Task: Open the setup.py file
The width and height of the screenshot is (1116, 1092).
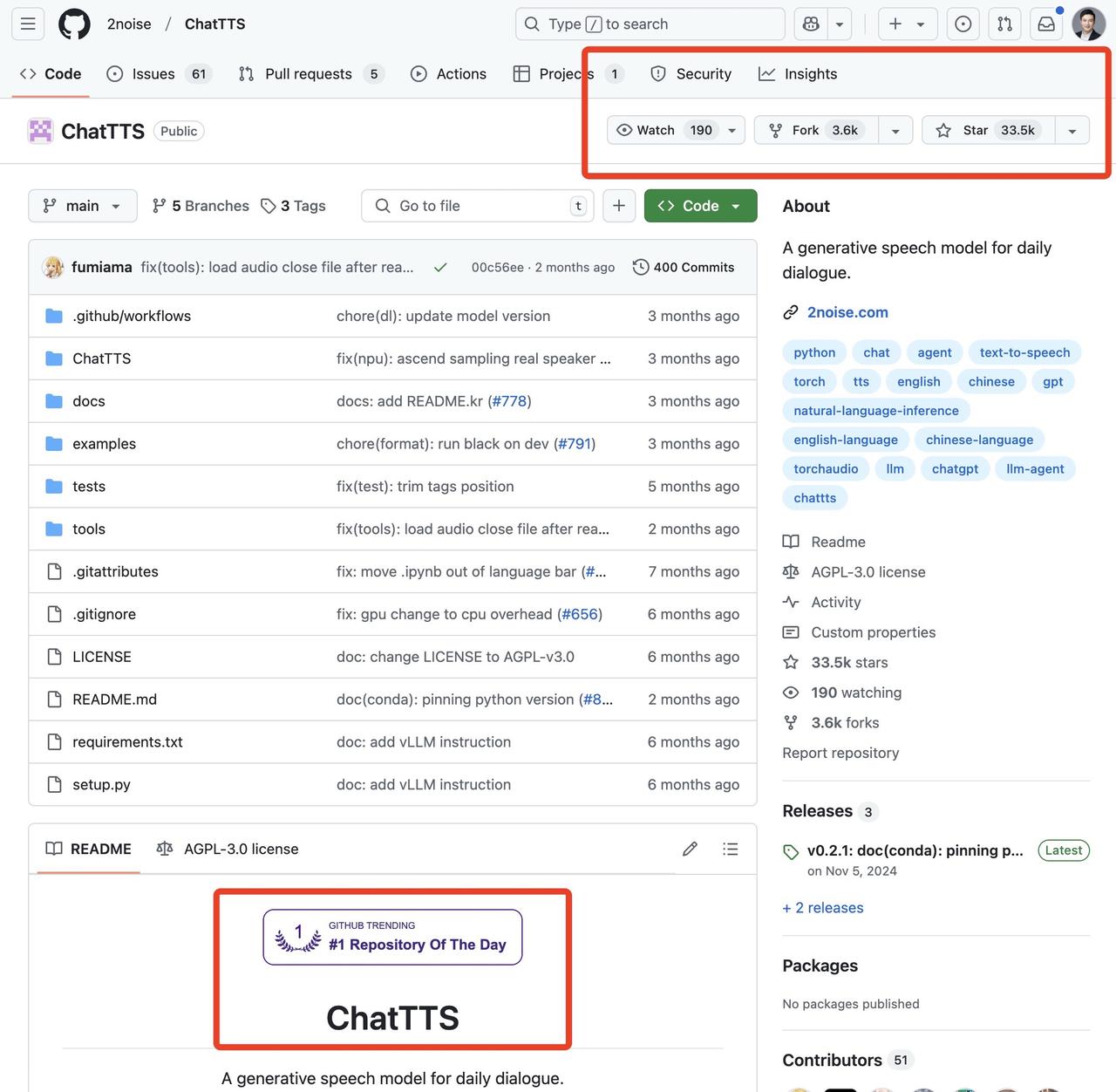Action: (x=101, y=784)
